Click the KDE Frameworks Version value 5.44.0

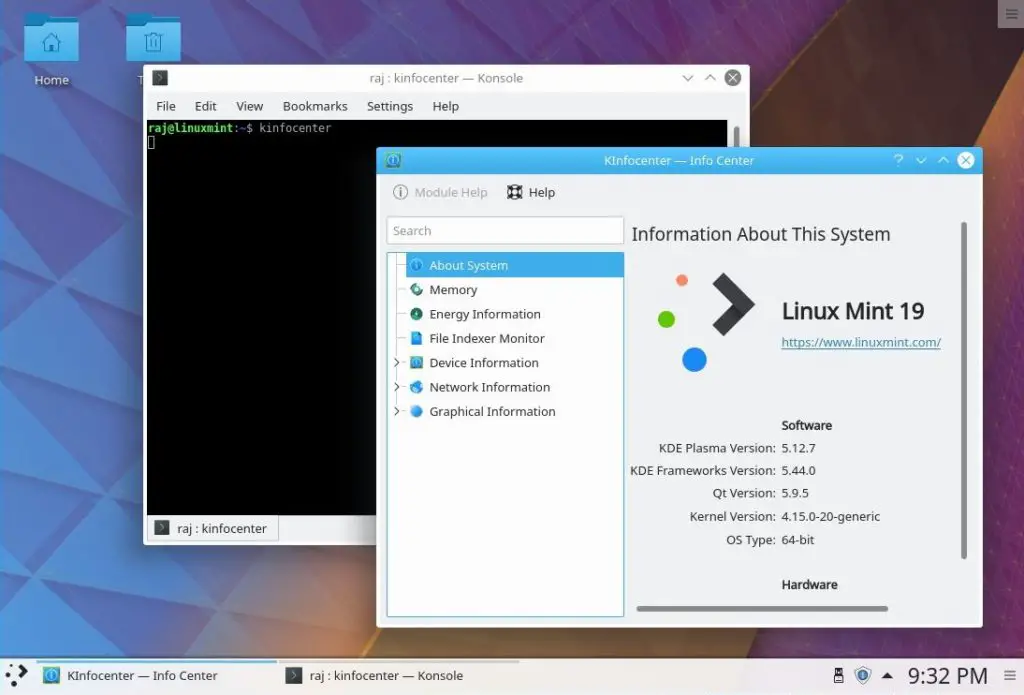pos(798,470)
